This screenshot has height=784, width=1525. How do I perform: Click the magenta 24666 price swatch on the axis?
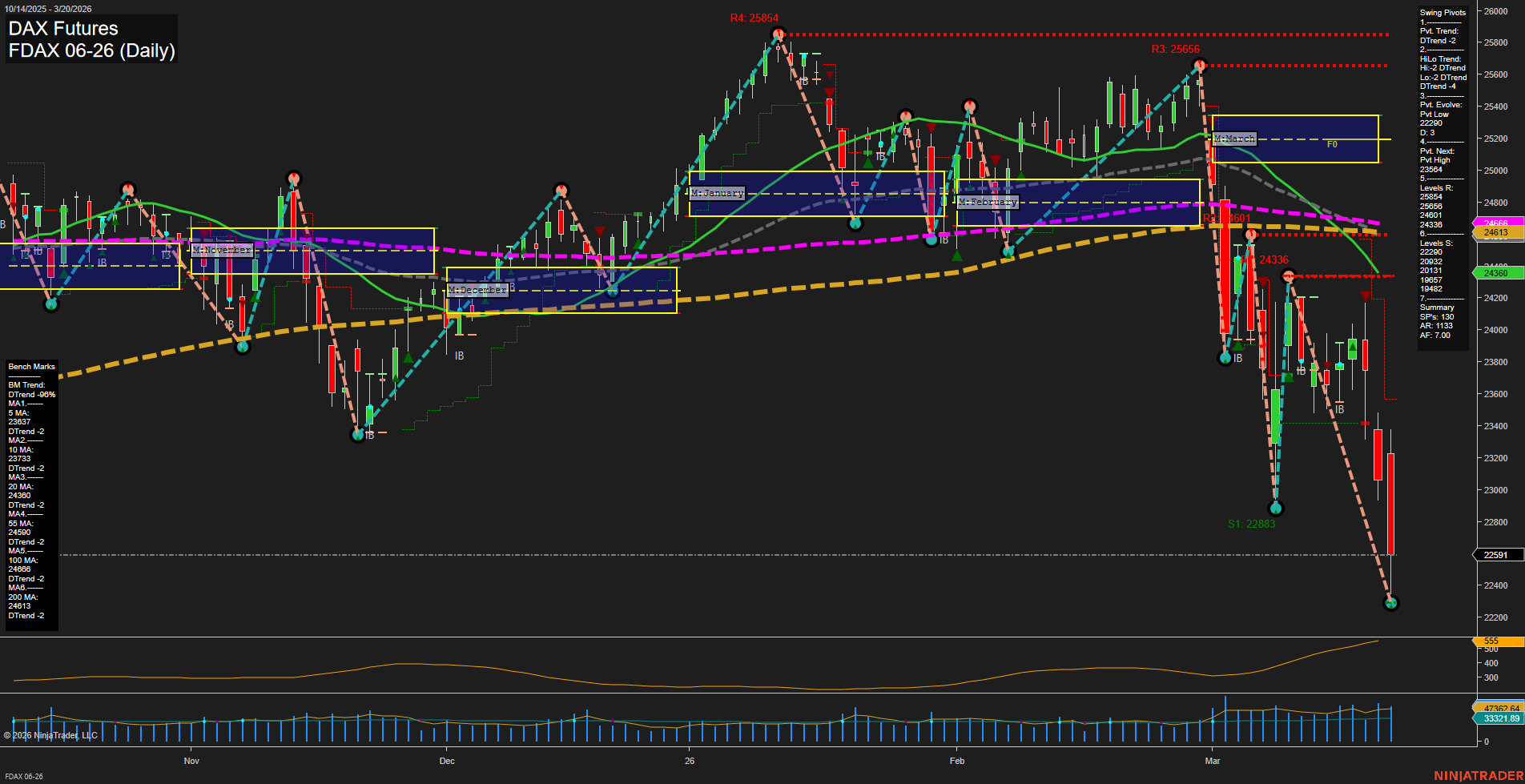point(1496,223)
